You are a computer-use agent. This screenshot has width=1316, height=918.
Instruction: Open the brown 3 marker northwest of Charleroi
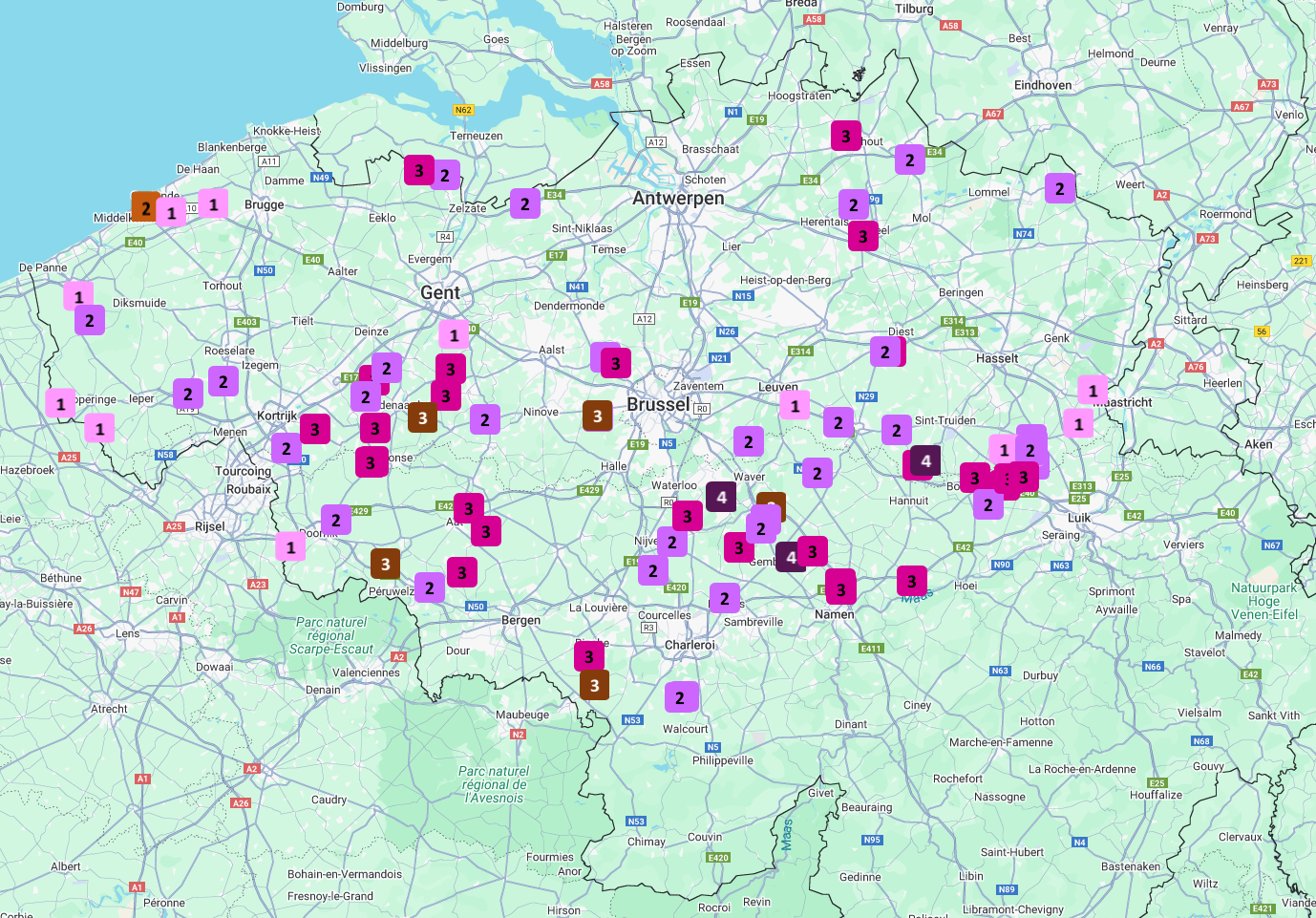pos(594,685)
